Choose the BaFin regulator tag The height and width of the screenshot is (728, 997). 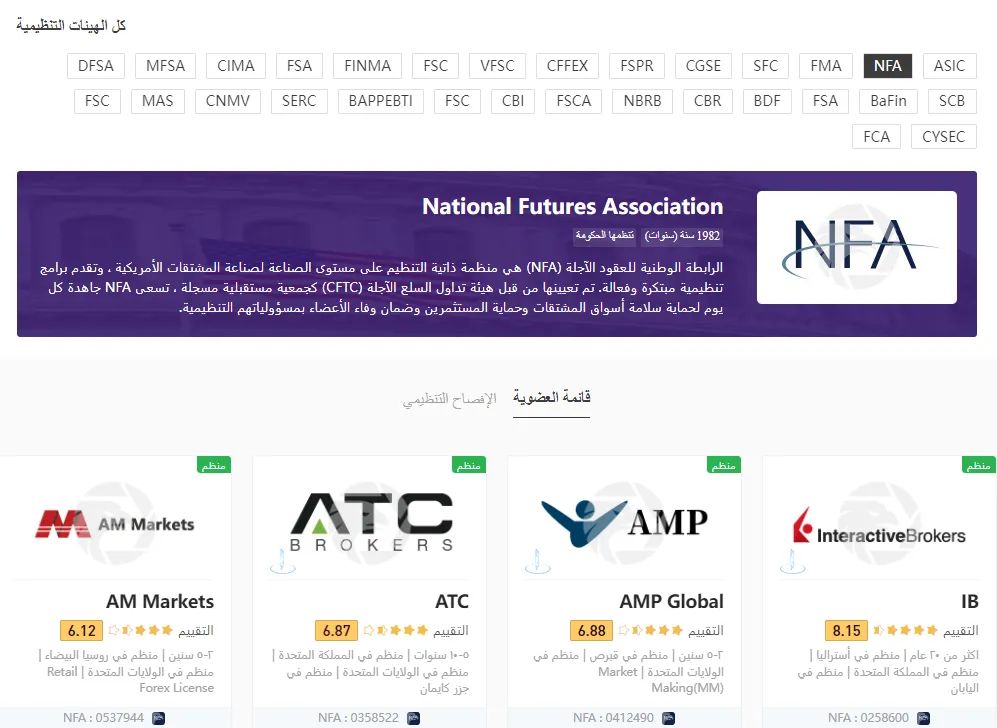[x=888, y=101]
